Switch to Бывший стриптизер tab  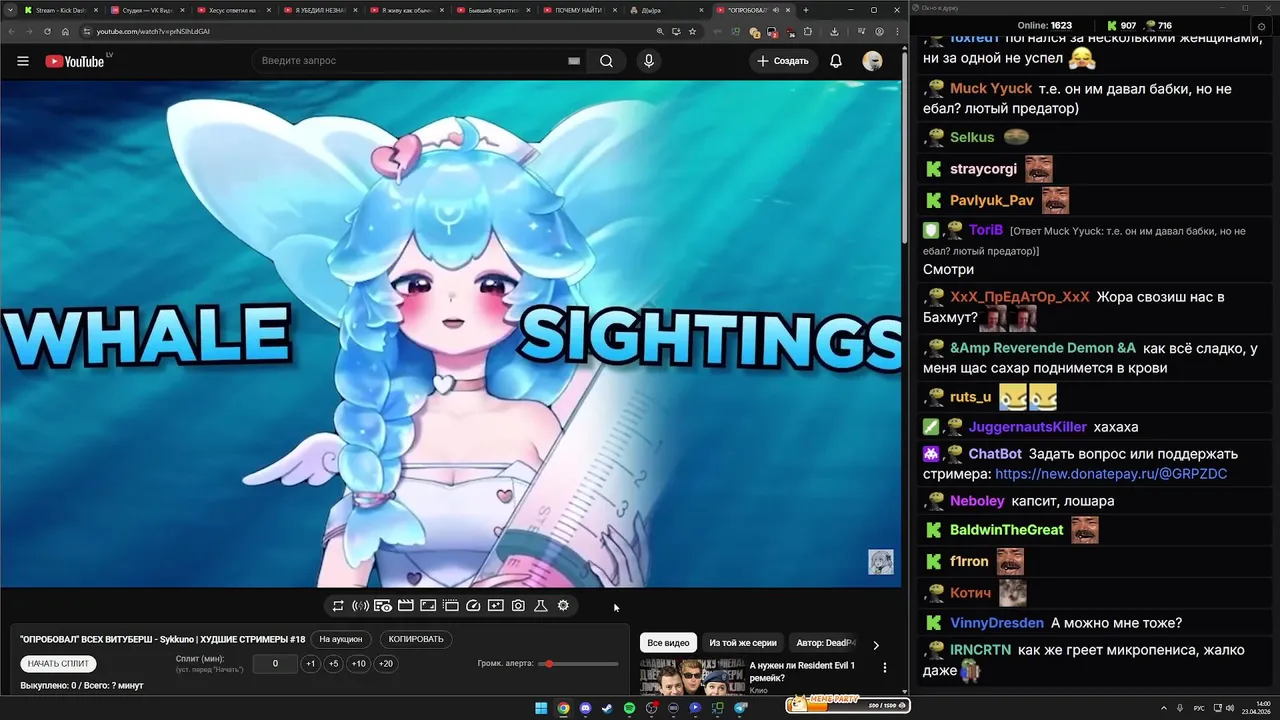coord(493,10)
